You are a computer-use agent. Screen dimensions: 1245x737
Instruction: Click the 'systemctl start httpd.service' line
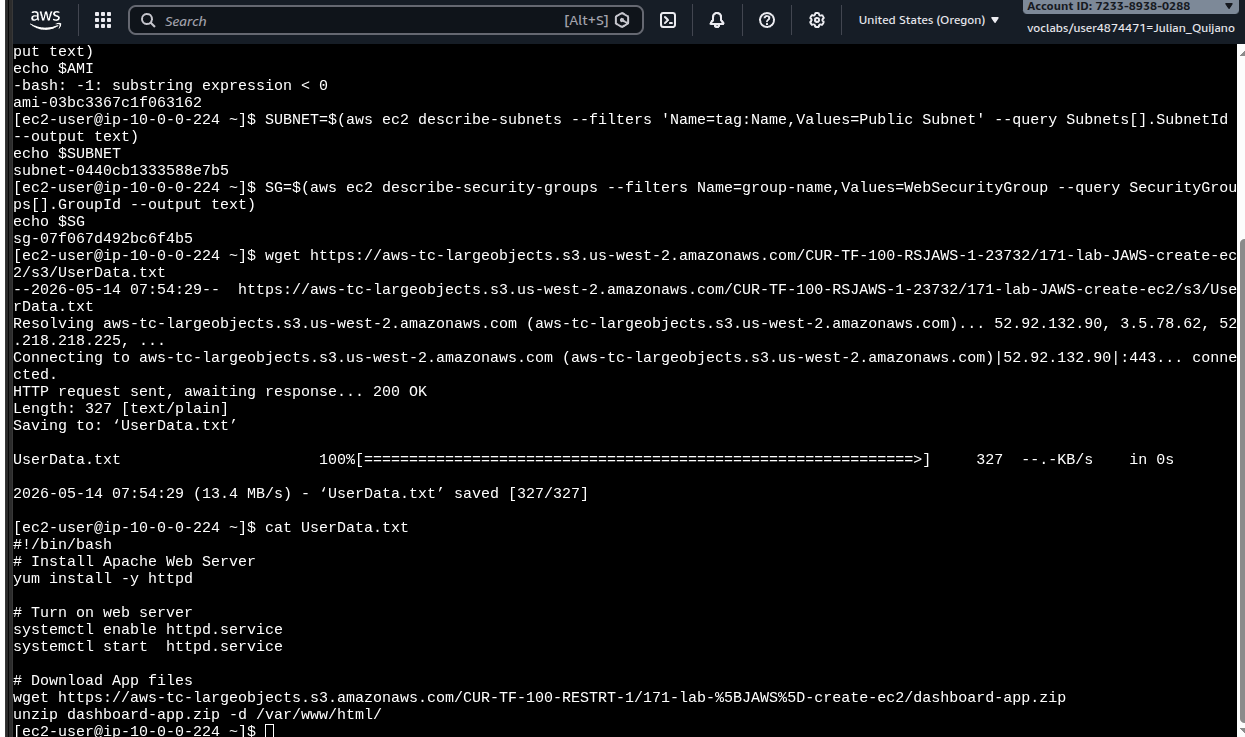click(148, 646)
